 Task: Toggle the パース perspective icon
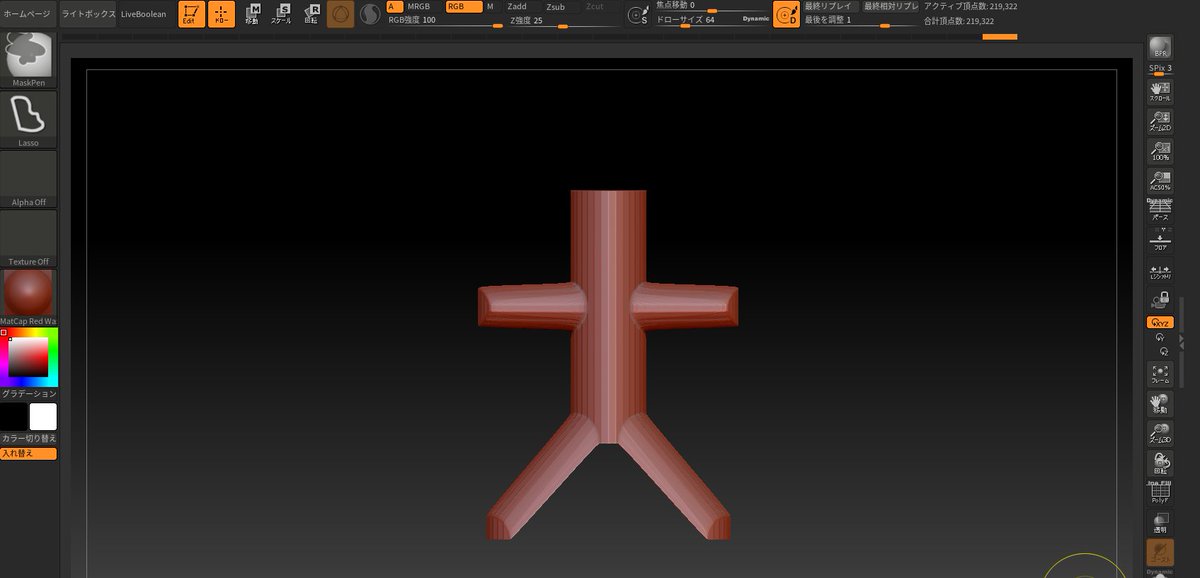pyautogui.click(x=1160, y=209)
